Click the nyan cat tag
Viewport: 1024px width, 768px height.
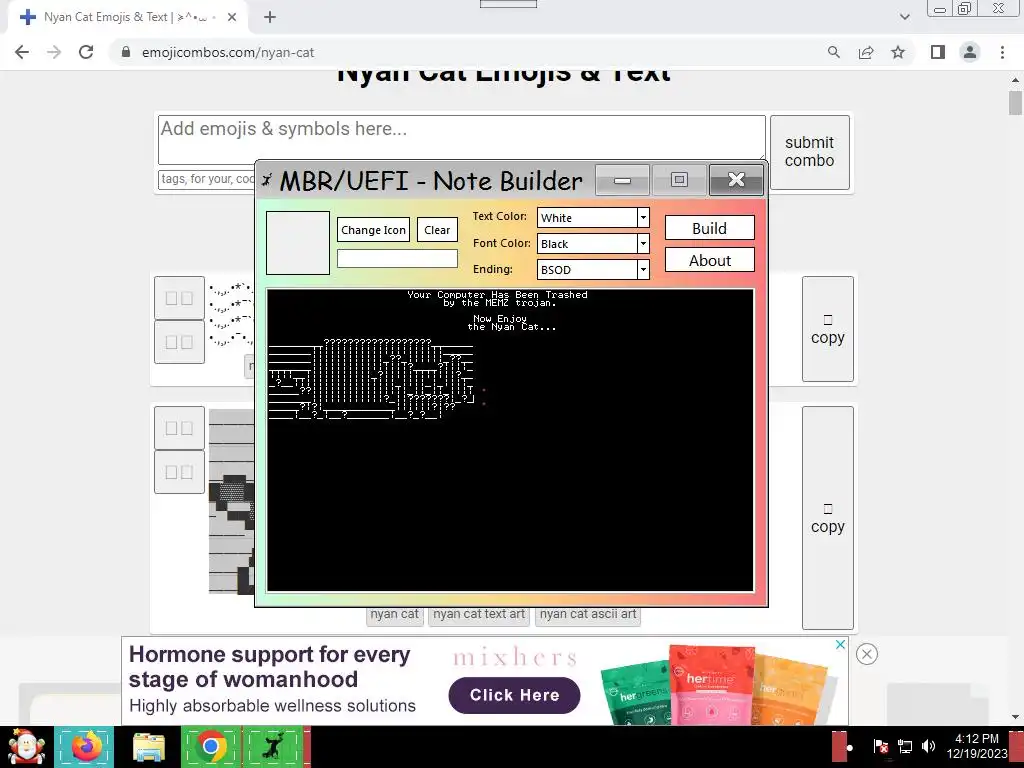pyautogui.click(x=394, y=615)
